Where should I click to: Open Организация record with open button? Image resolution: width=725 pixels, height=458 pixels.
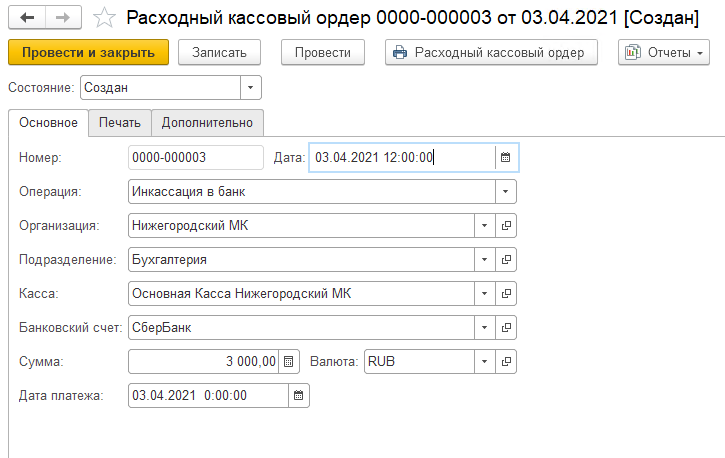click(507, 226)
